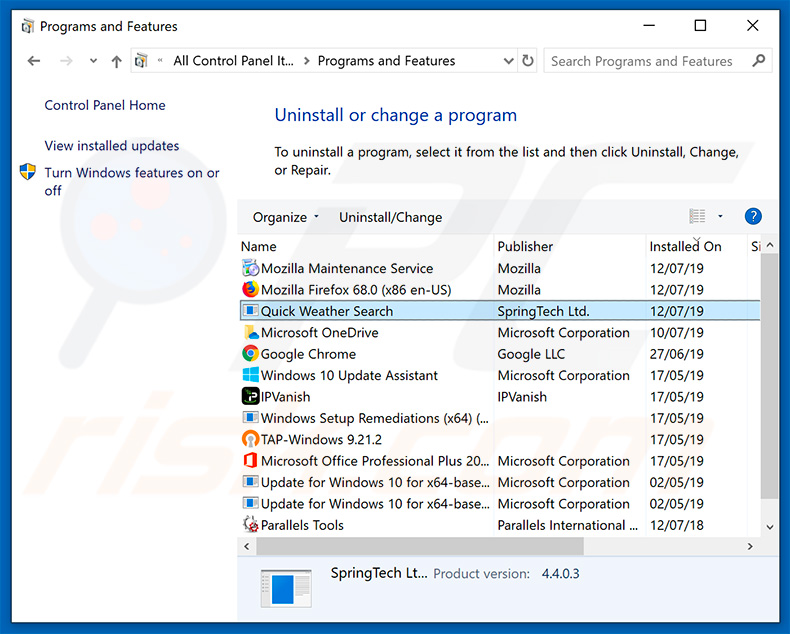790x634 pixels.
Task: Click the Programs and Features title bar icon
Action: click(x=28, y=26)
